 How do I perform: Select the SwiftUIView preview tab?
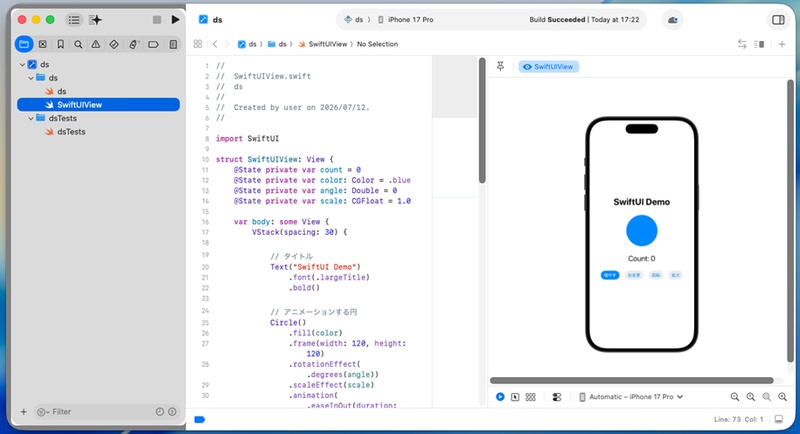(548, 66)
